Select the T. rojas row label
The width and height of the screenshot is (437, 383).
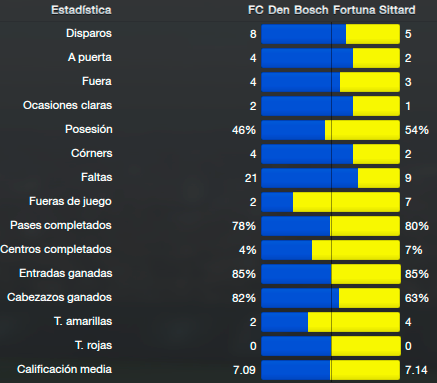click(93, 345)
